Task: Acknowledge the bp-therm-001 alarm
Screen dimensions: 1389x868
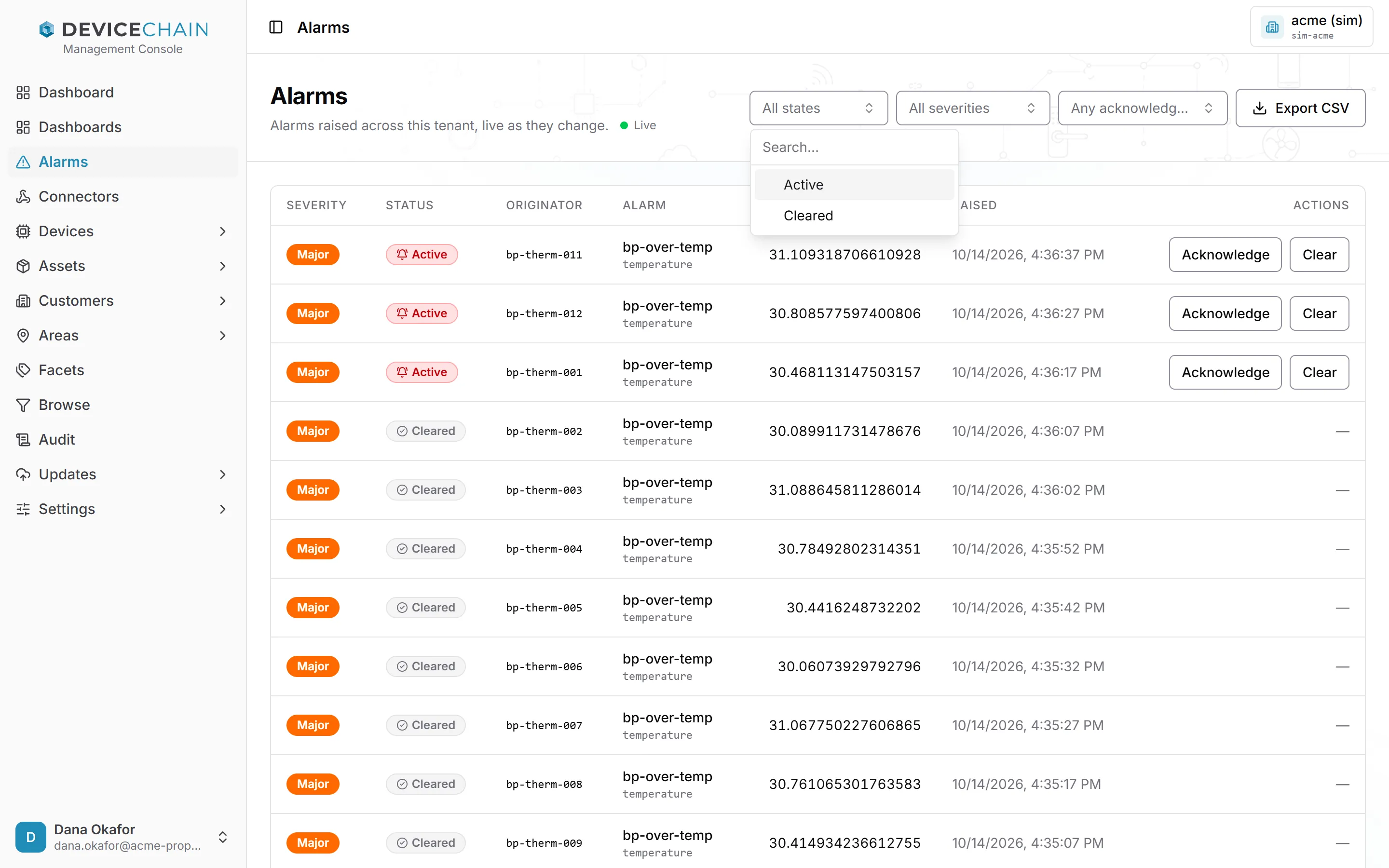Action: 1225,373
